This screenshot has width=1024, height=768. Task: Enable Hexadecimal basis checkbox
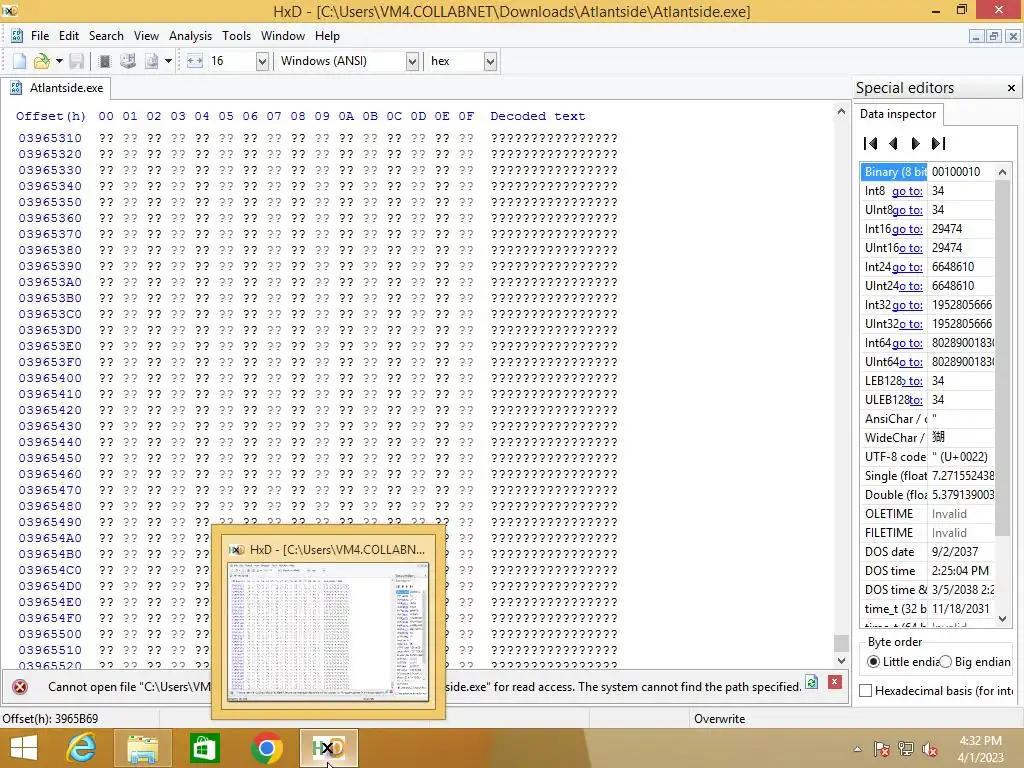[865, 690]
